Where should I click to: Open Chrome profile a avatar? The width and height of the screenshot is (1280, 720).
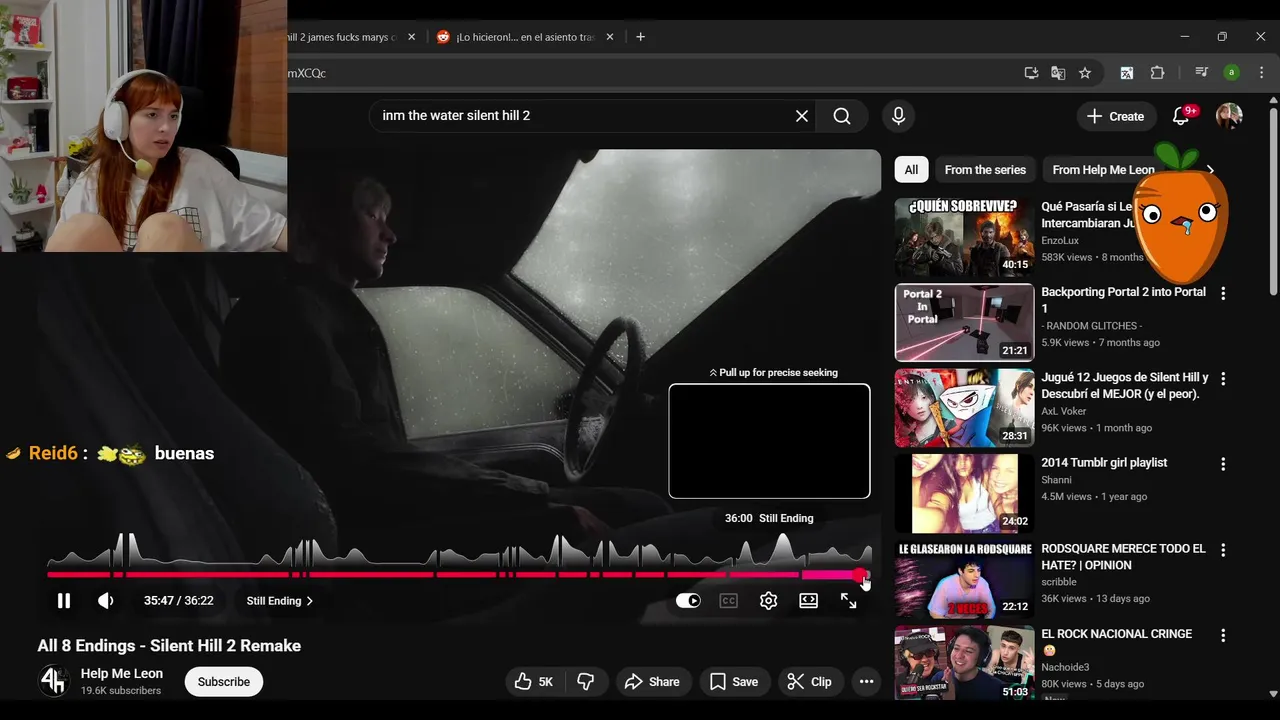(1232, 73)
